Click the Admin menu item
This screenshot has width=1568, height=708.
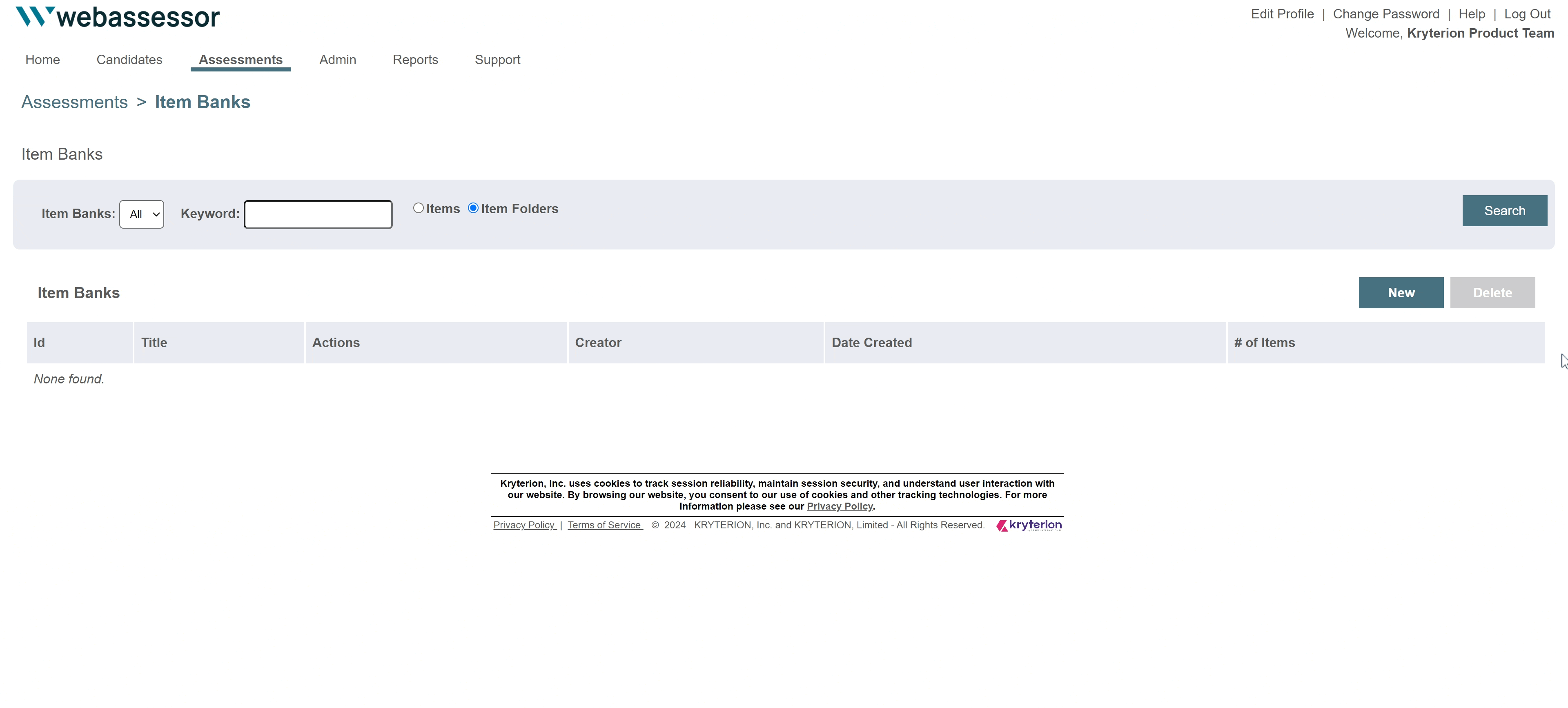click(337, 59)
